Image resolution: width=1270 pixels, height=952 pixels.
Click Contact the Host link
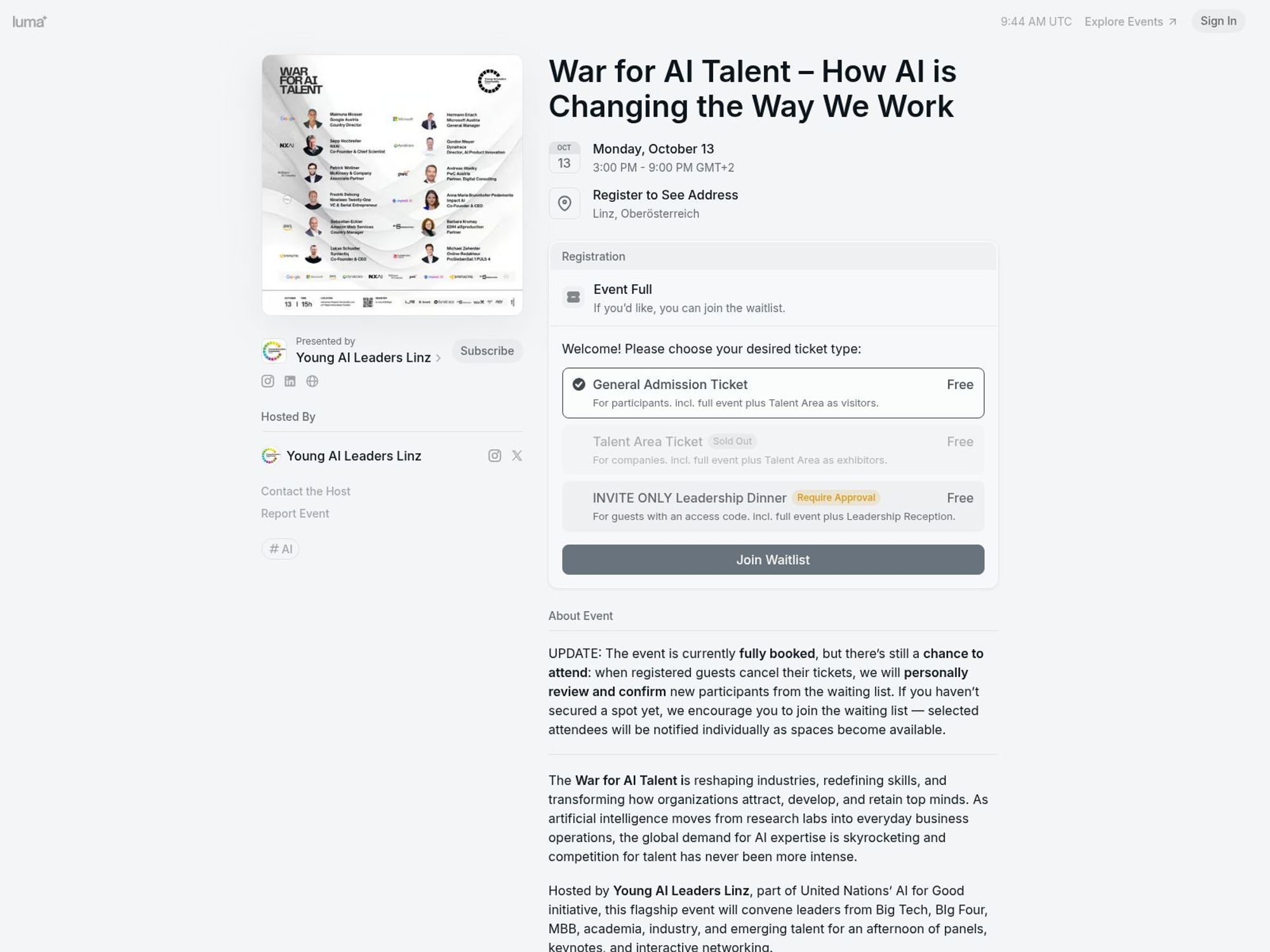(x=305, y=491)
